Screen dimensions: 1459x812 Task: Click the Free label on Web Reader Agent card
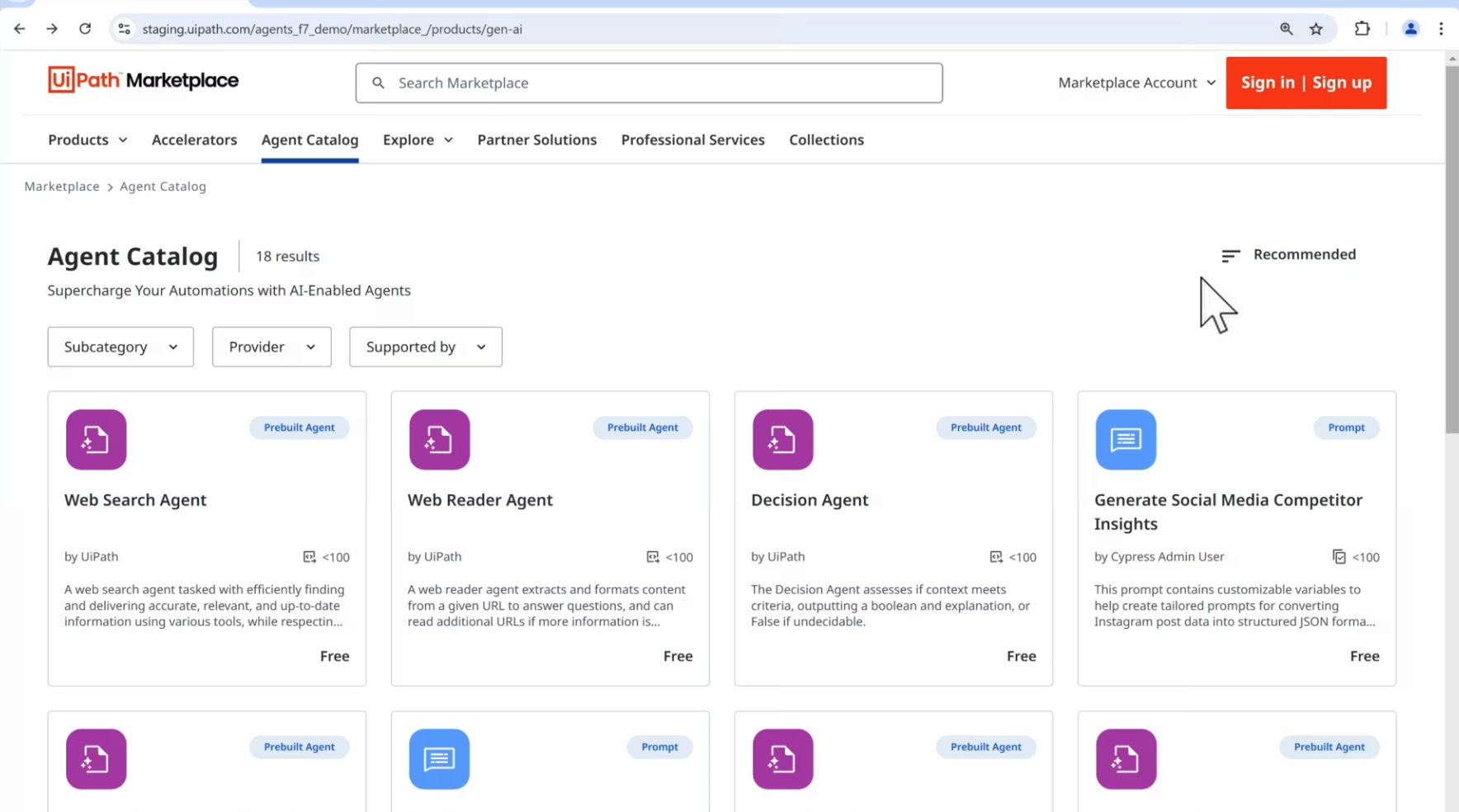(x=678, y=656)
